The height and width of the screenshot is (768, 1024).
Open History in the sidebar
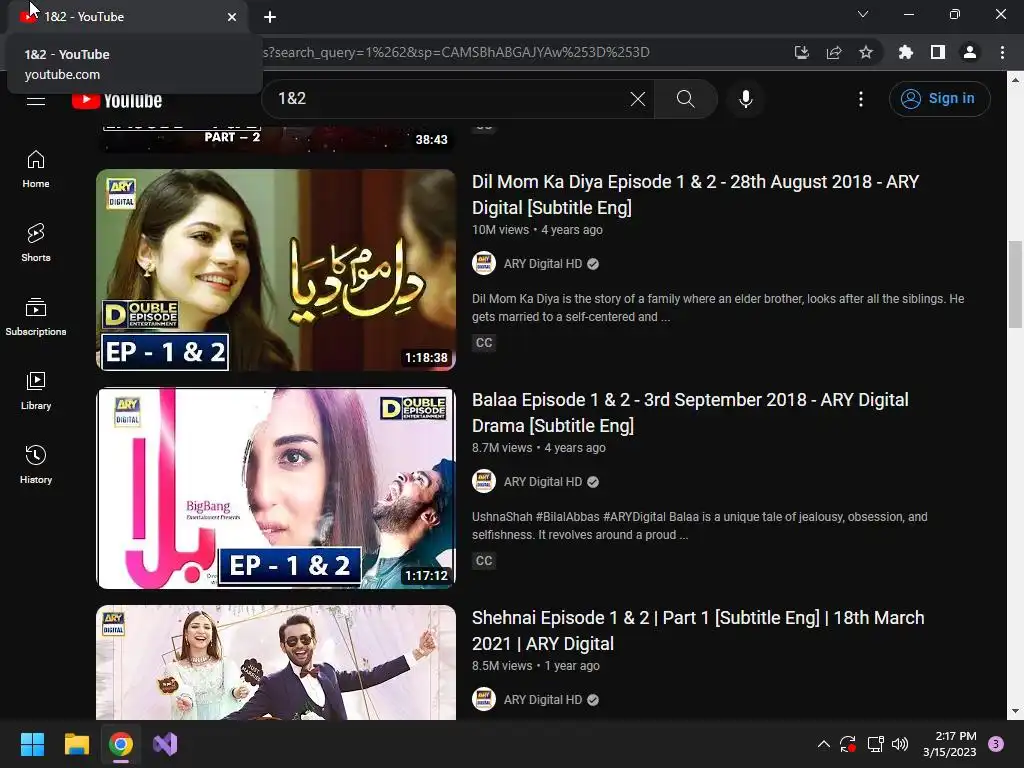pos(35,464)
